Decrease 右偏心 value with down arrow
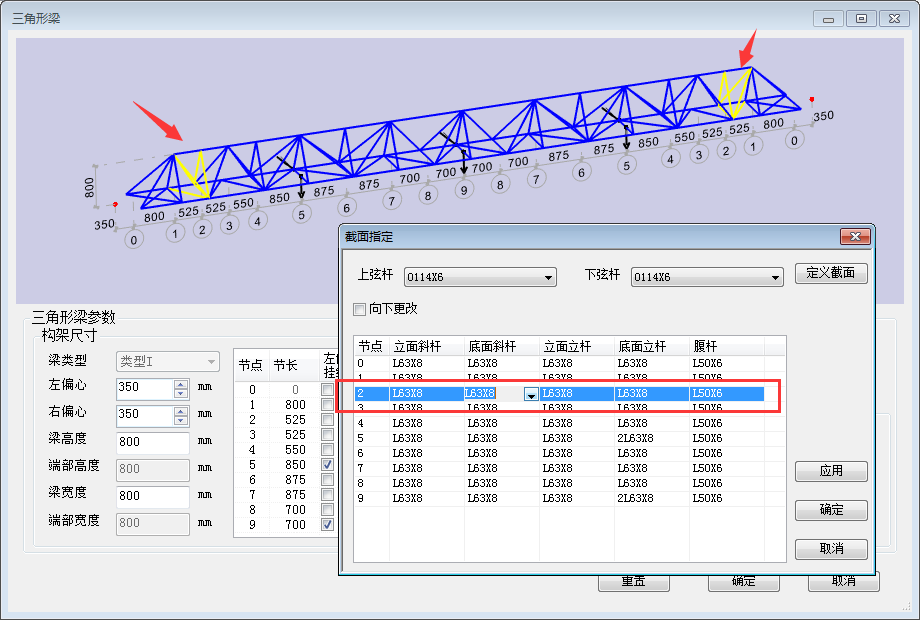920x620 pixels. click(181, 419)
